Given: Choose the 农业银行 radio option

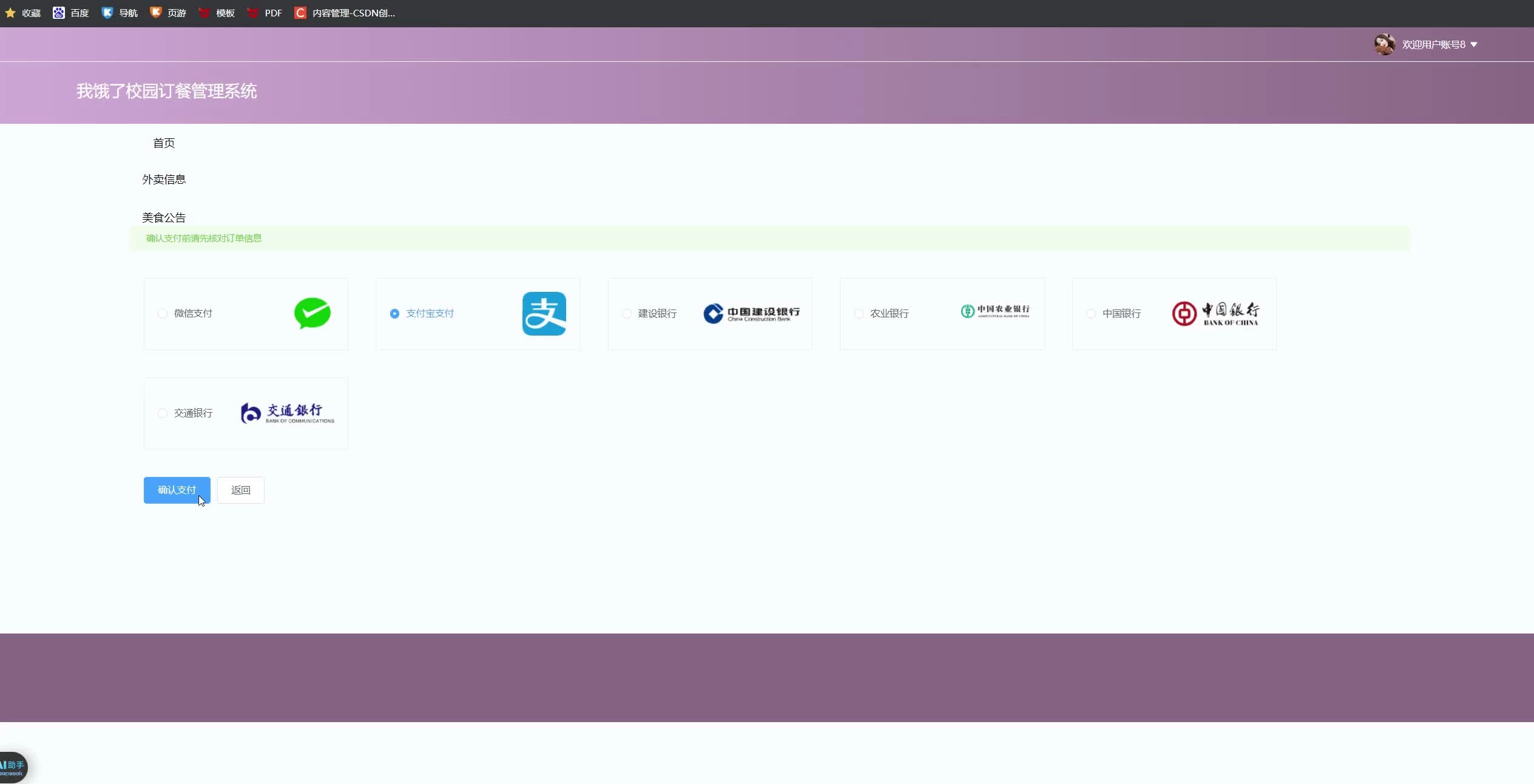Looking at the screenshot, I should click(859, 314).
